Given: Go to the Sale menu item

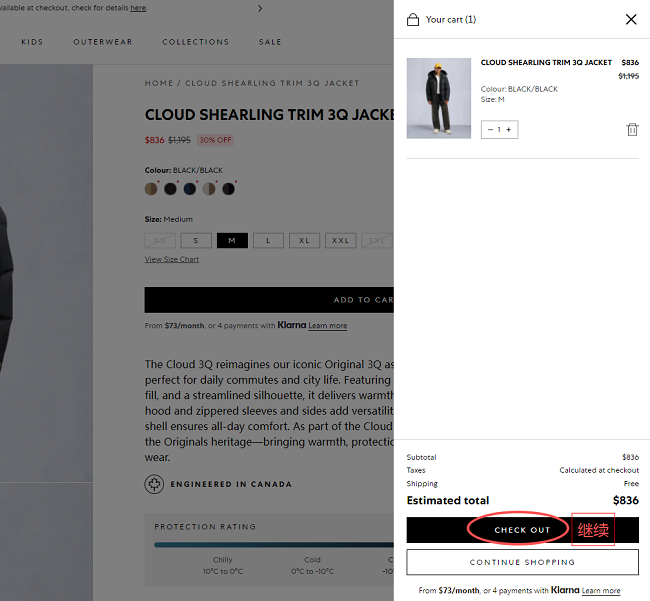Looking at the screenshot, I should [270, 42].
